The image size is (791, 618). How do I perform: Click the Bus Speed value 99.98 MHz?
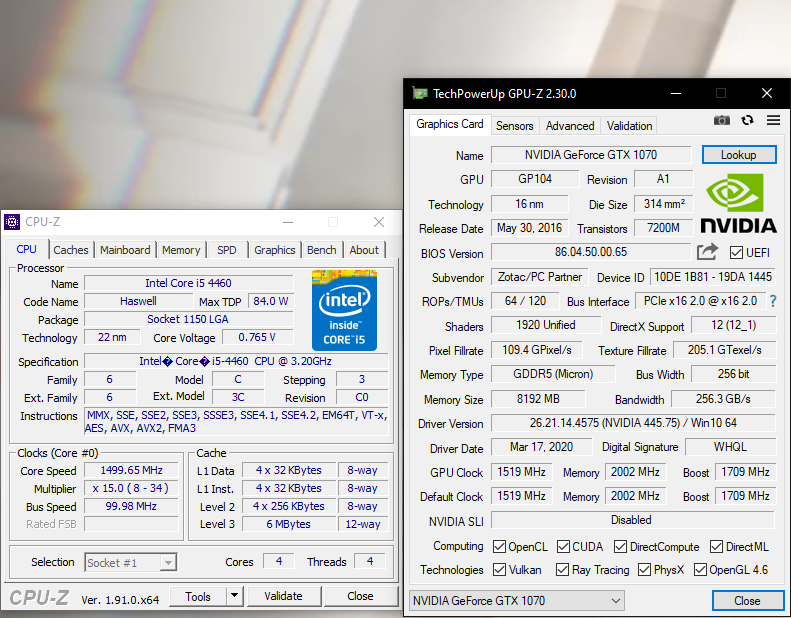131,506
